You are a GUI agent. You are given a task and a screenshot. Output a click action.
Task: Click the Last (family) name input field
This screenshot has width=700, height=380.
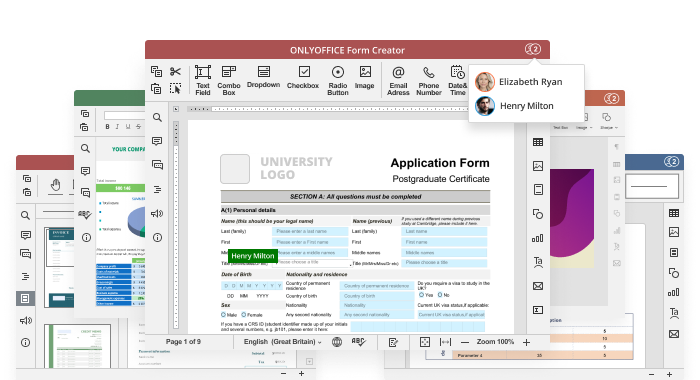[x=310, y=231]
